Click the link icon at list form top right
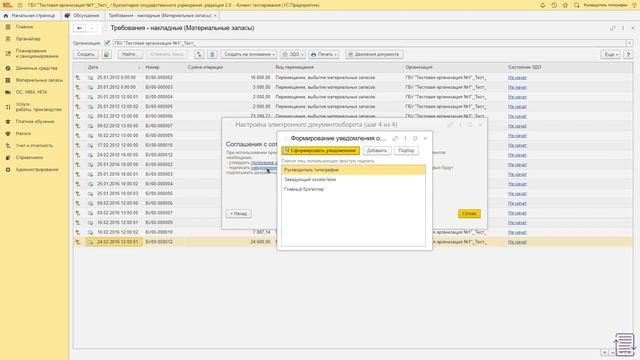 [613, 28]
